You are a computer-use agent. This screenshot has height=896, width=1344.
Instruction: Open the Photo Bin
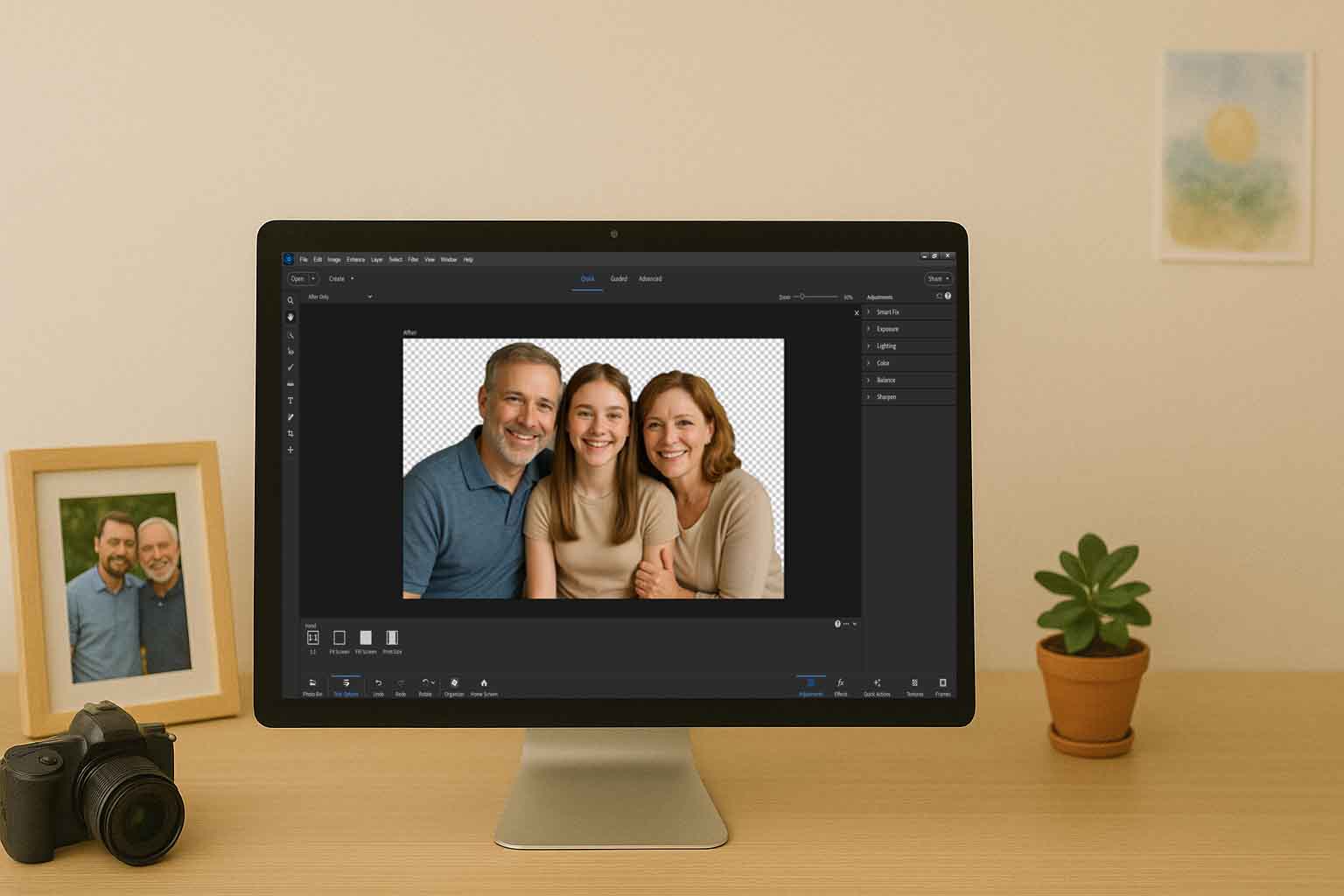tap(312, 684)
